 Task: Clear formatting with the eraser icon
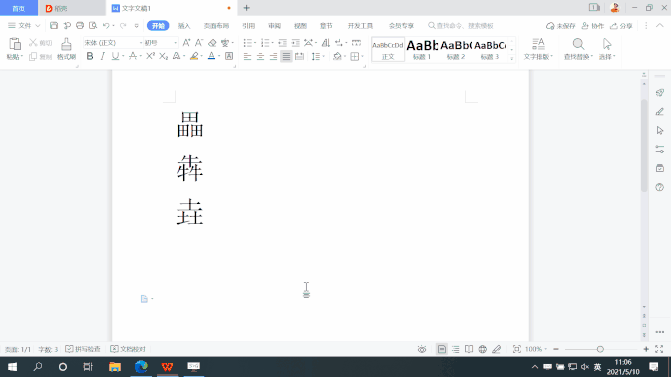[212, 43]
